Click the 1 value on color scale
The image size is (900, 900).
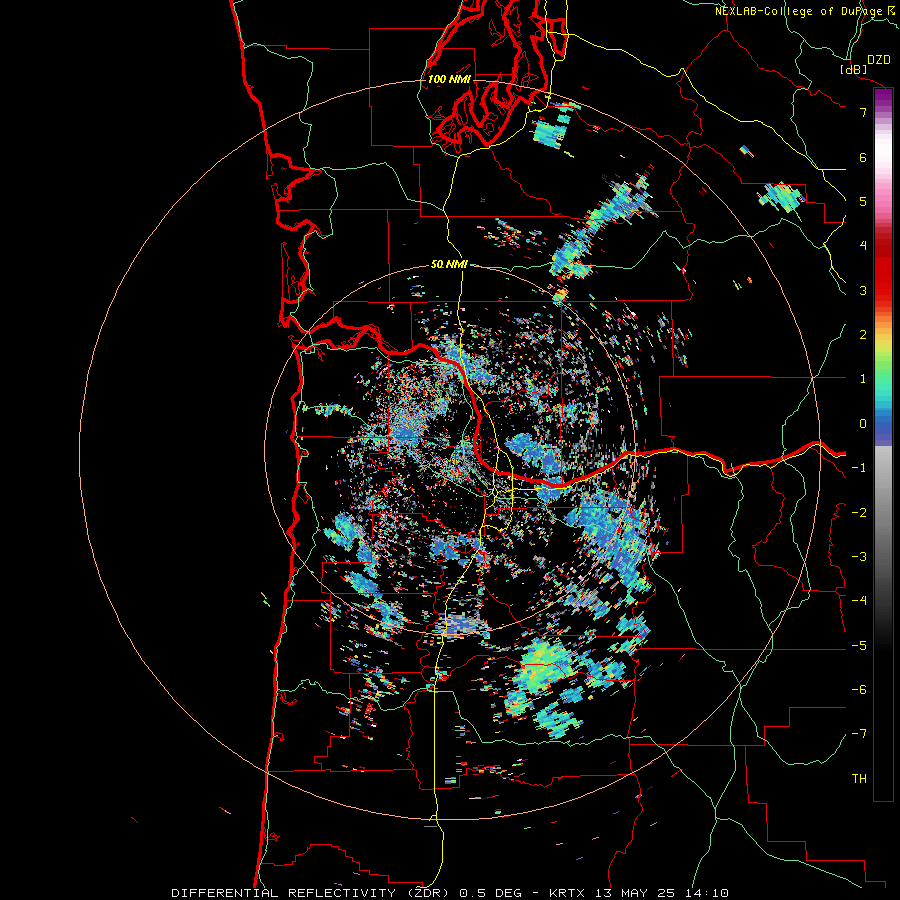click(x=863, y=379)
